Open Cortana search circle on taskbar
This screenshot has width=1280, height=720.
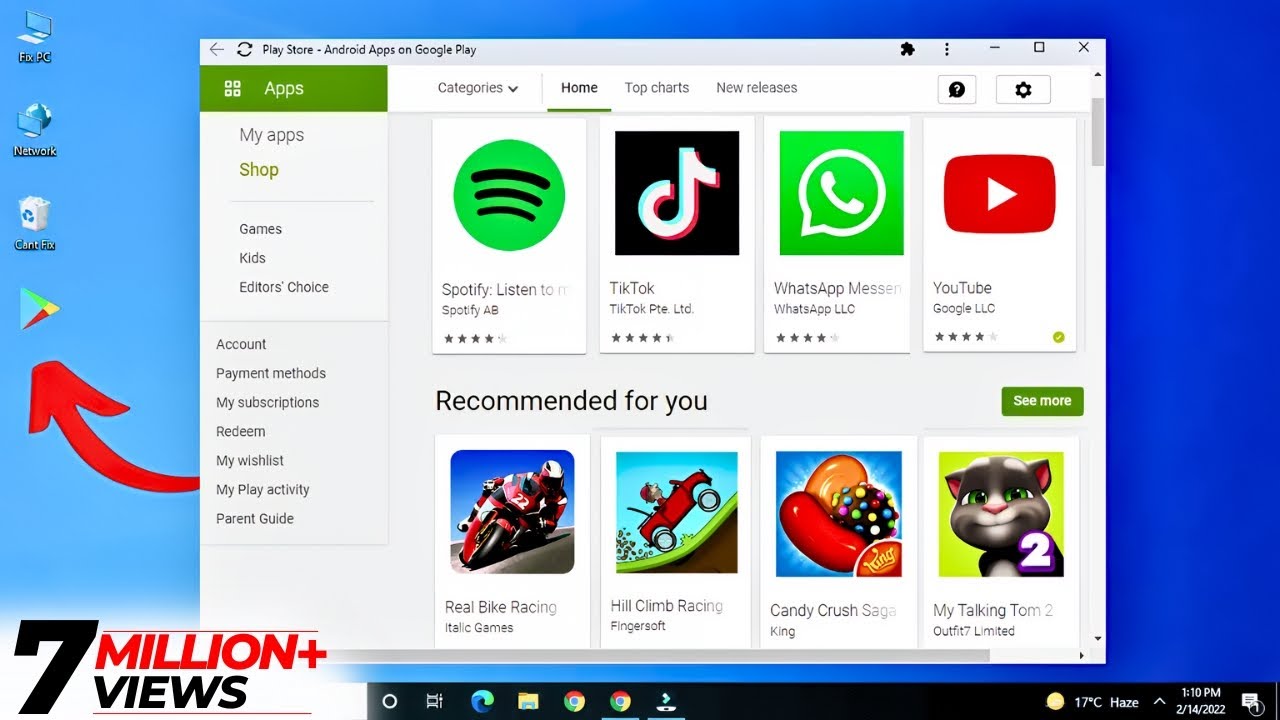click(390, 701)
